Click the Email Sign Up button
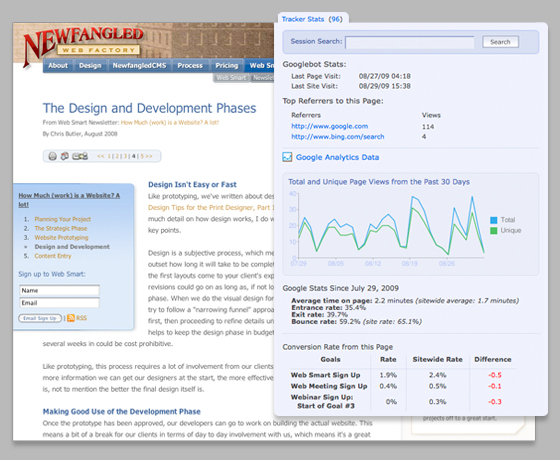This screenshot has width=560, height=460. [40, 318]
